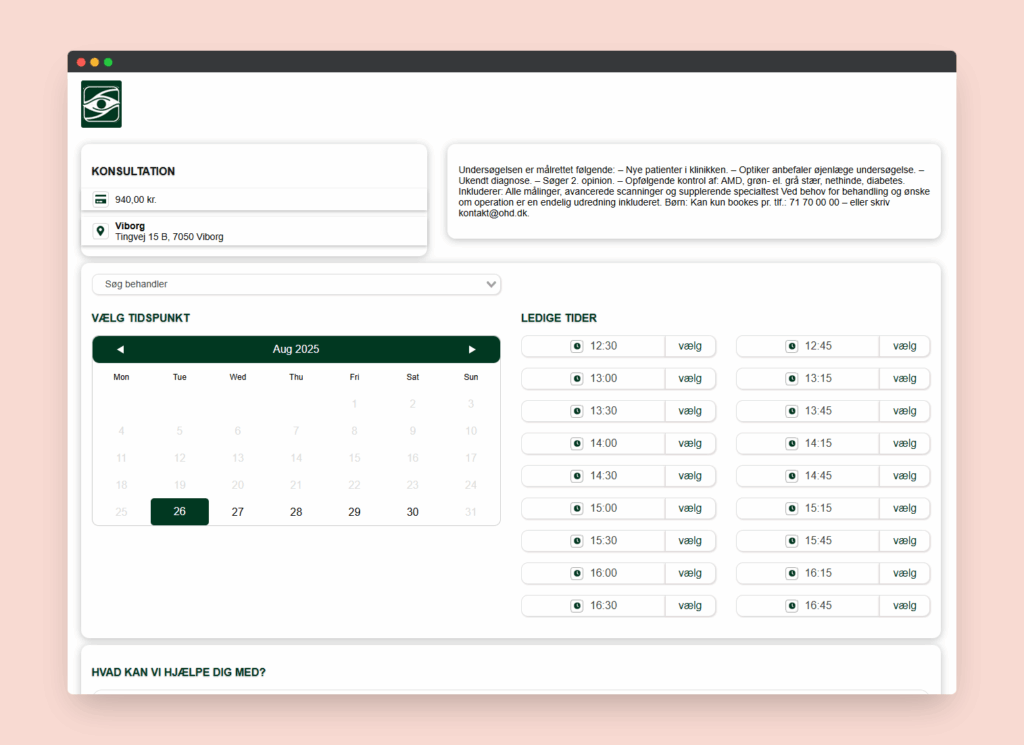Click the VÆLG TIDSPUNKT heading
This screenshot has width=1024, height=745.
coord(140,318)
